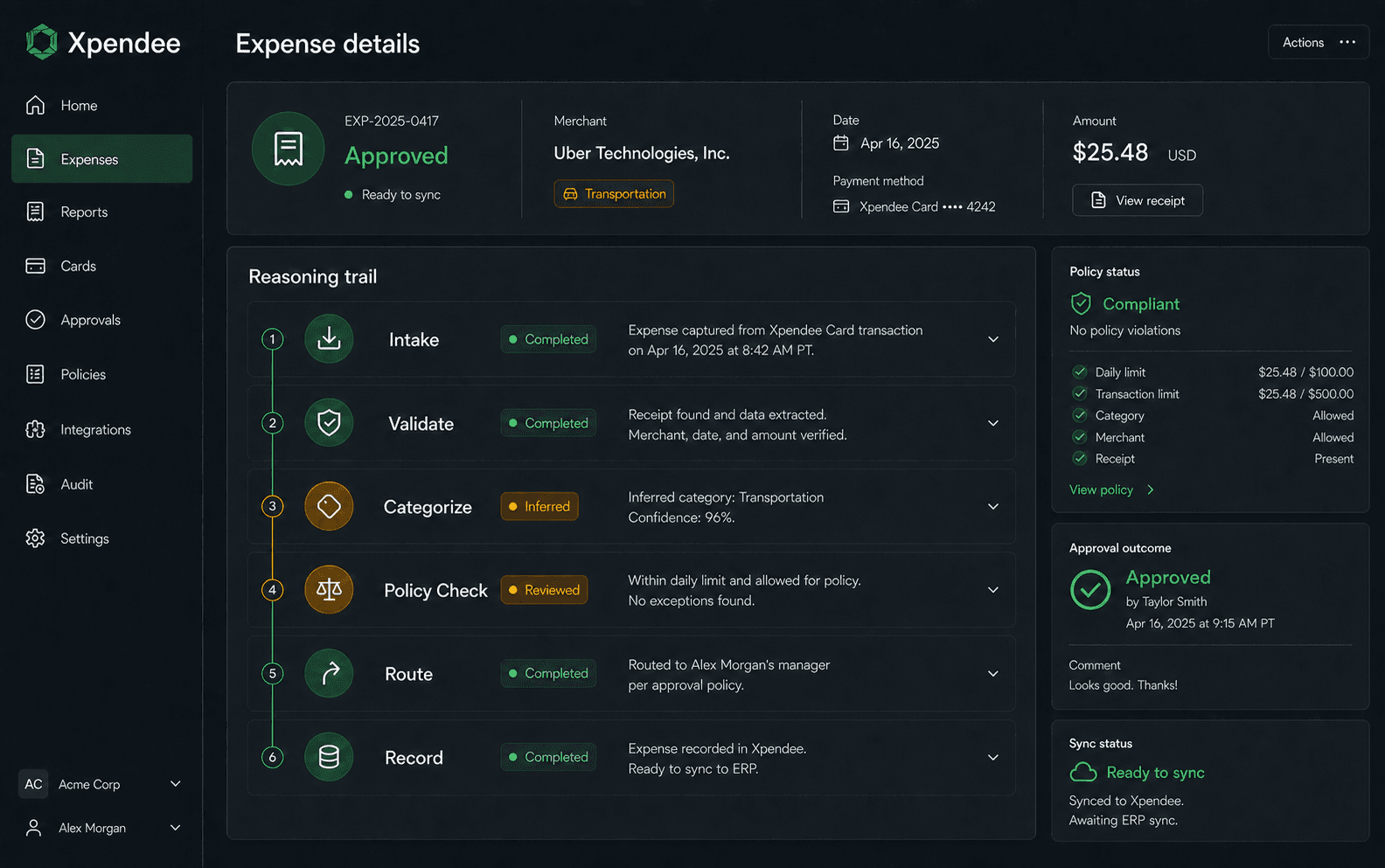1385x868 pixels.
Task: Expand the Categorize step chevron
Action: [993, 506]
